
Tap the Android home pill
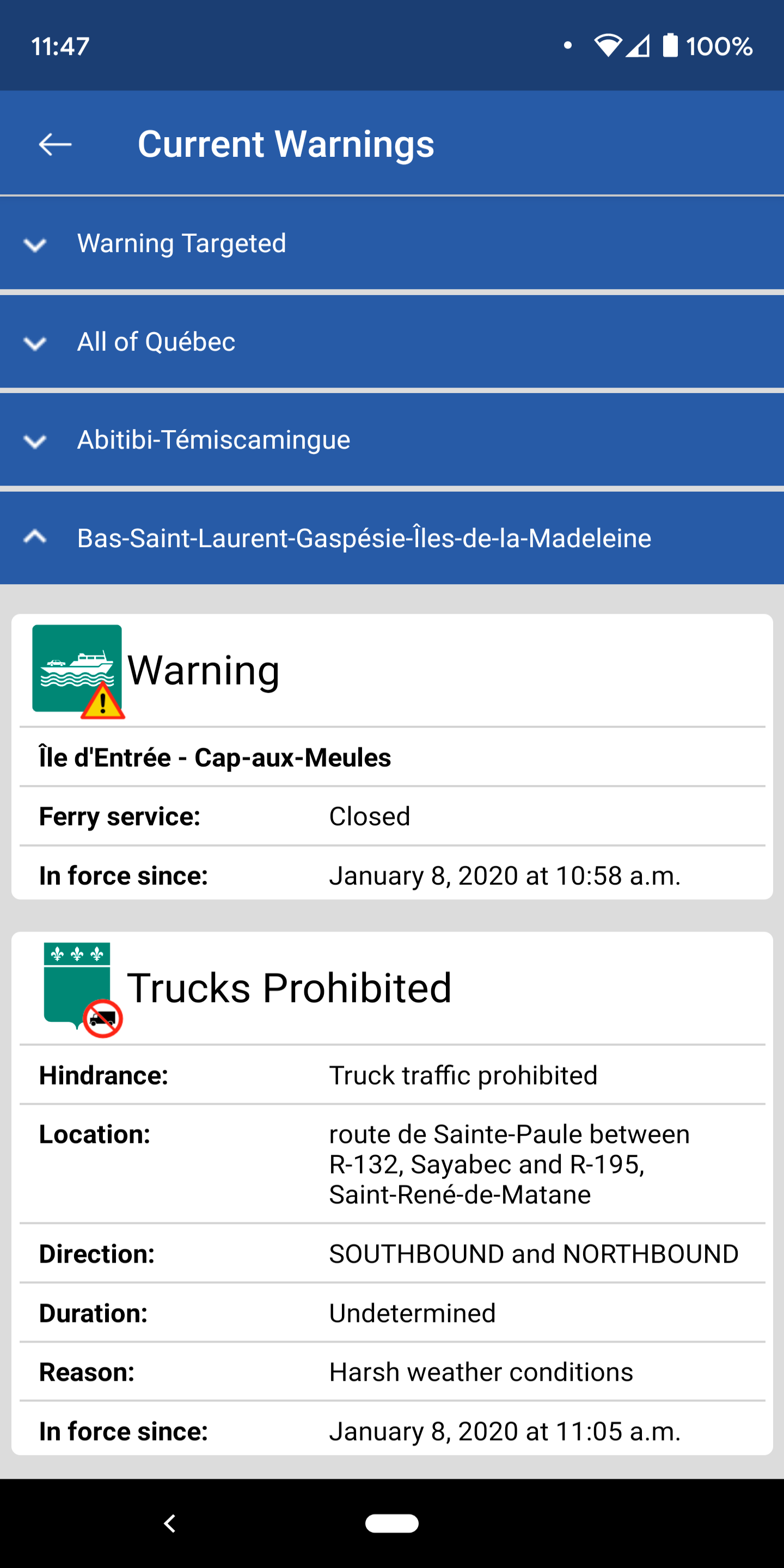pyautogui.click(x=391, y=1523)
